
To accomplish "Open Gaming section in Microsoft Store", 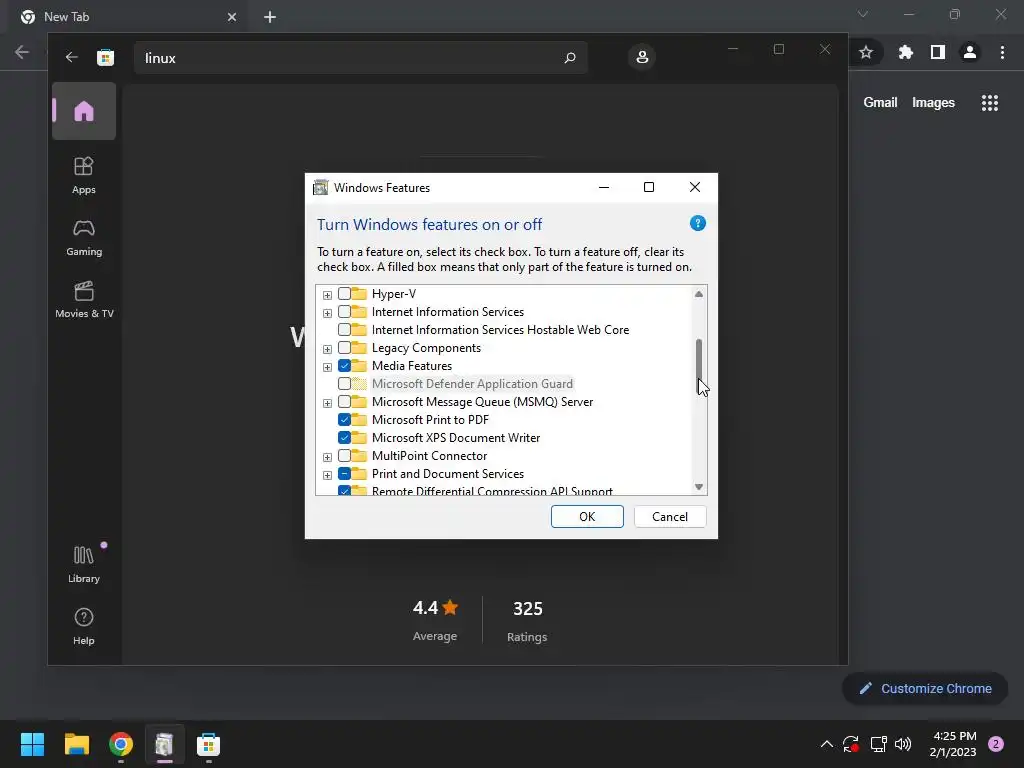I will click(84, 237).
